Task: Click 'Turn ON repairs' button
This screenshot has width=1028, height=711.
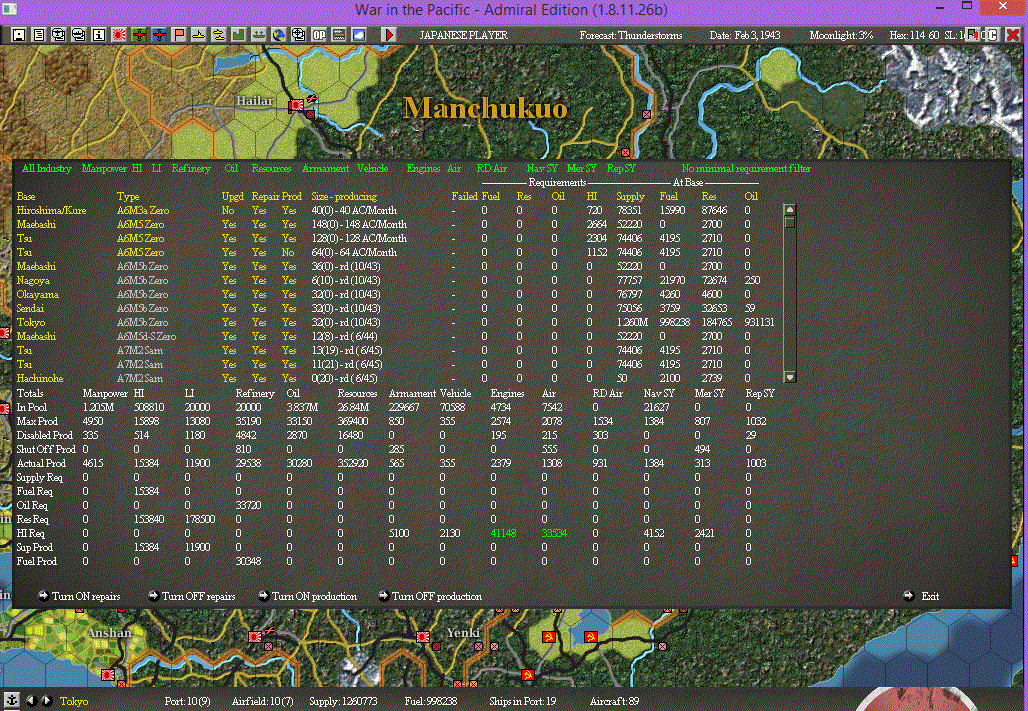Action: (x=80, y=596)
